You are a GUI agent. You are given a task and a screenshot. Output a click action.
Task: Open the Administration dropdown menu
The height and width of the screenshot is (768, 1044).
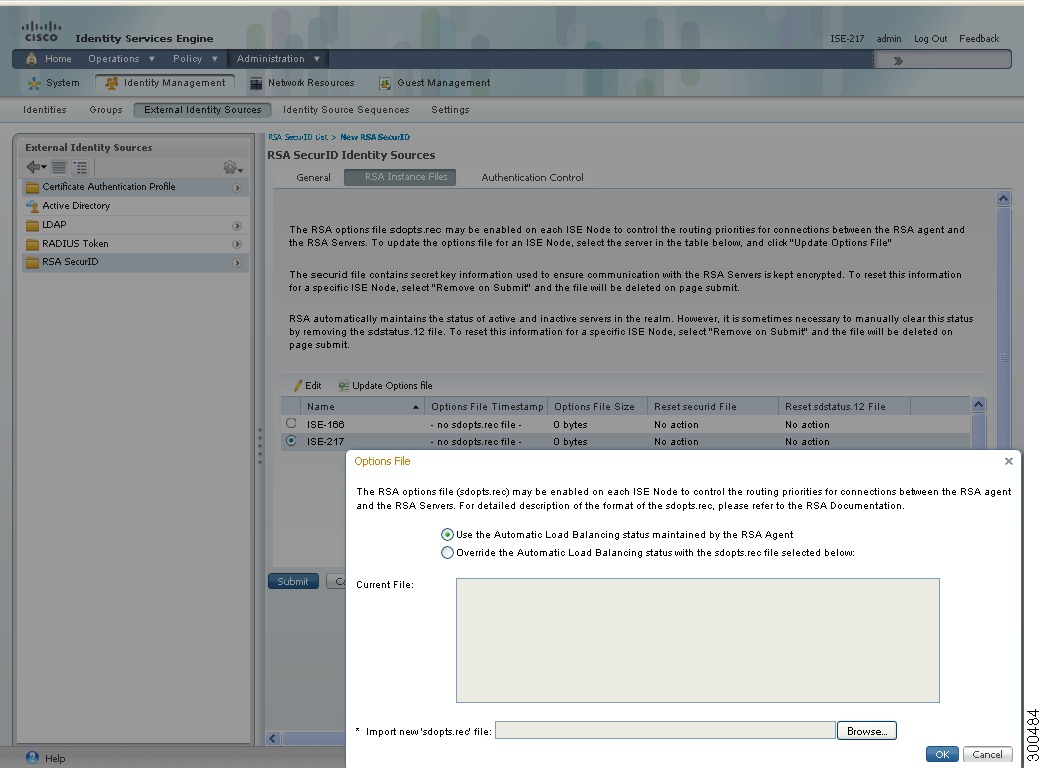pos(278,59)
